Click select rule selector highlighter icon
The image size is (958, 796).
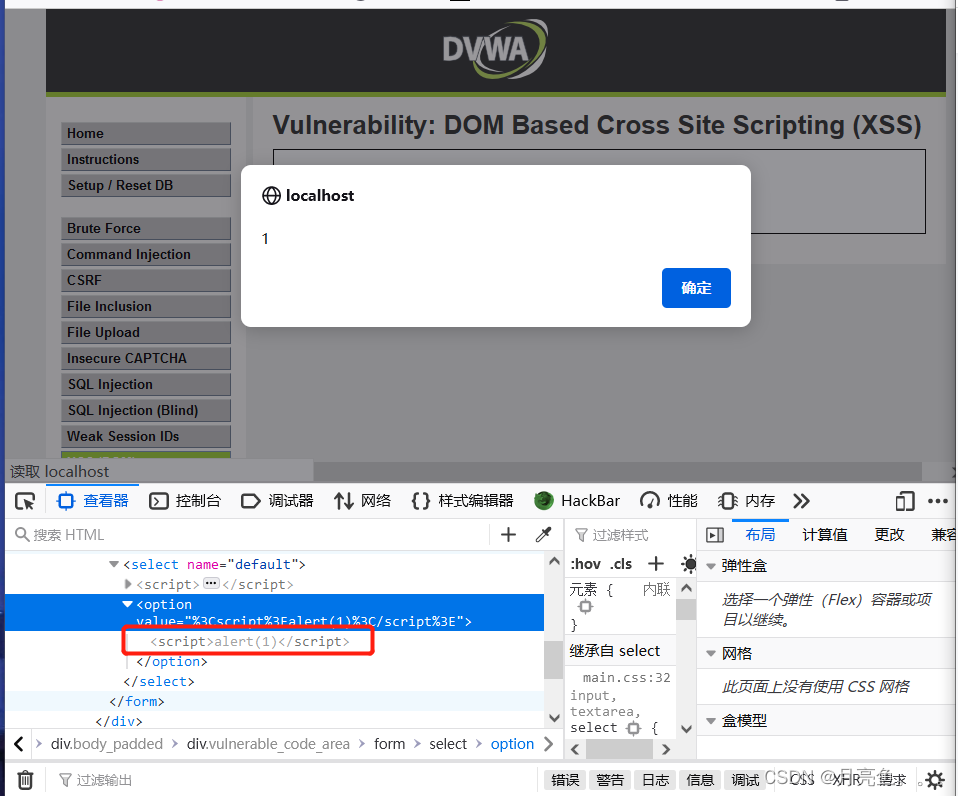[634, 728]
